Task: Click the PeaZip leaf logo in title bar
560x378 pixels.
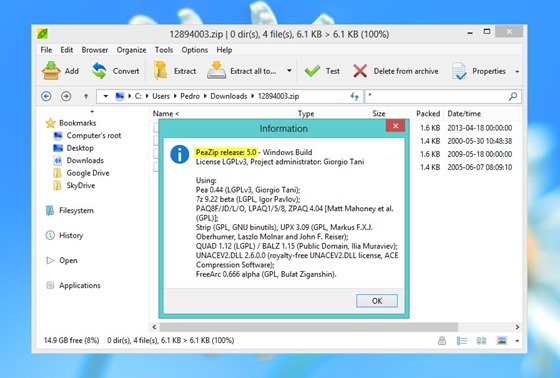Action: [42, 34]
